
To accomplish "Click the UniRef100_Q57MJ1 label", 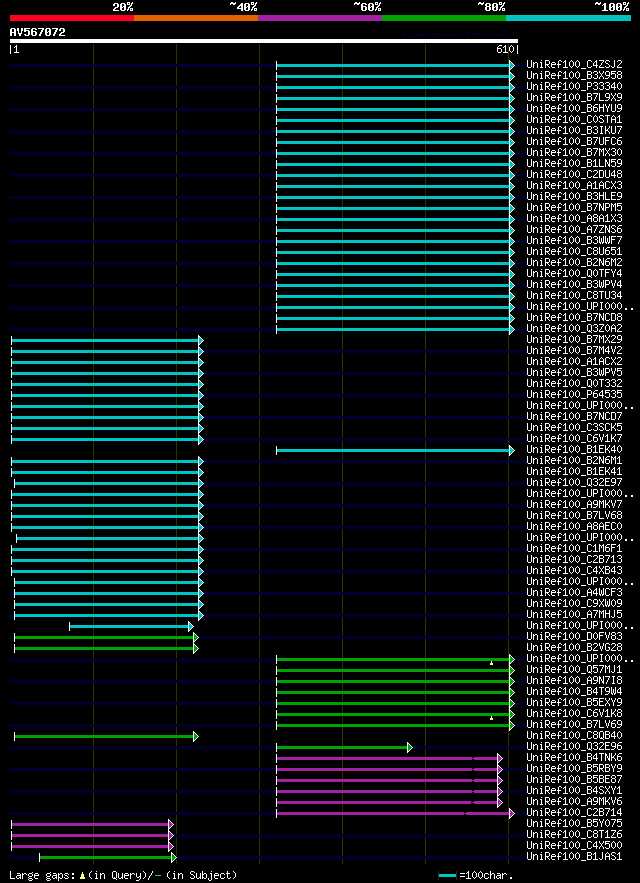I will click(x=574, y=670).
